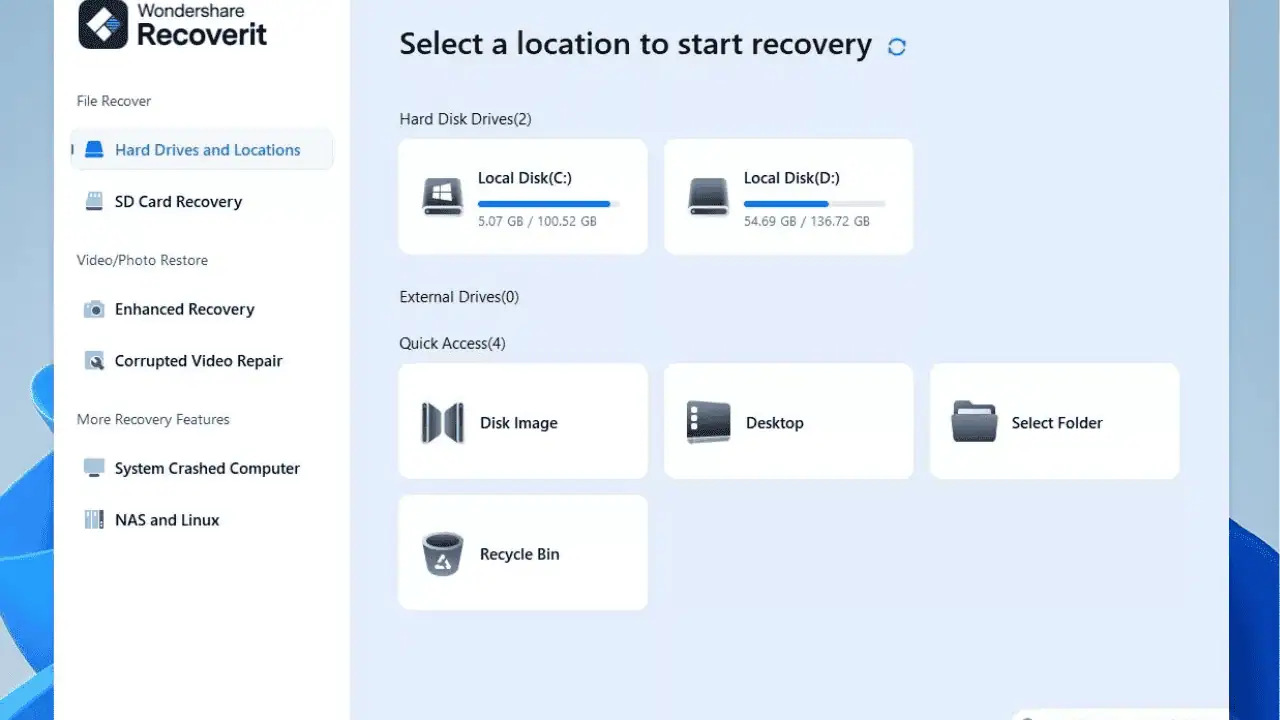Open Hard Drives and Locations section
Viewport: 1280px width, 720px height.
point(202,150)
